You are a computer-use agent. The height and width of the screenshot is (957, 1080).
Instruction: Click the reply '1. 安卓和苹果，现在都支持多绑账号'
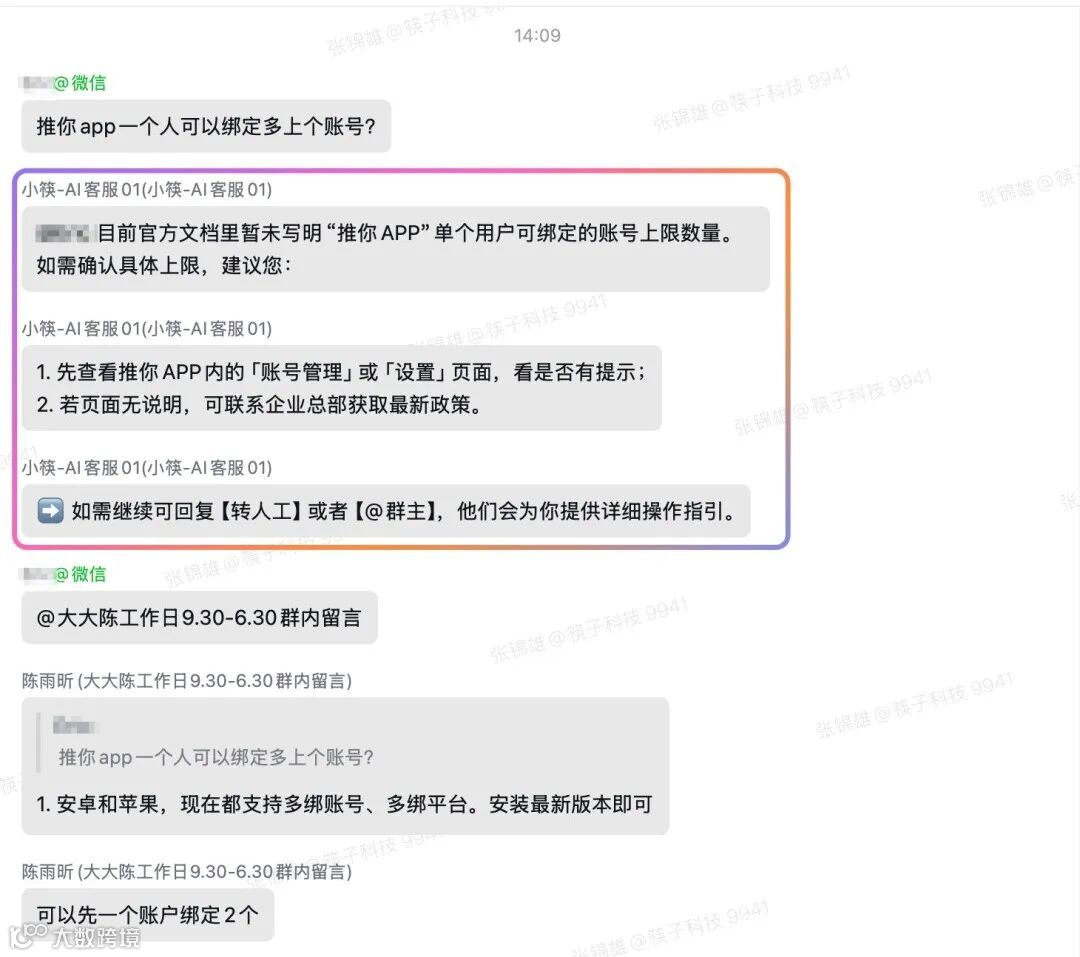click(344, 804)
